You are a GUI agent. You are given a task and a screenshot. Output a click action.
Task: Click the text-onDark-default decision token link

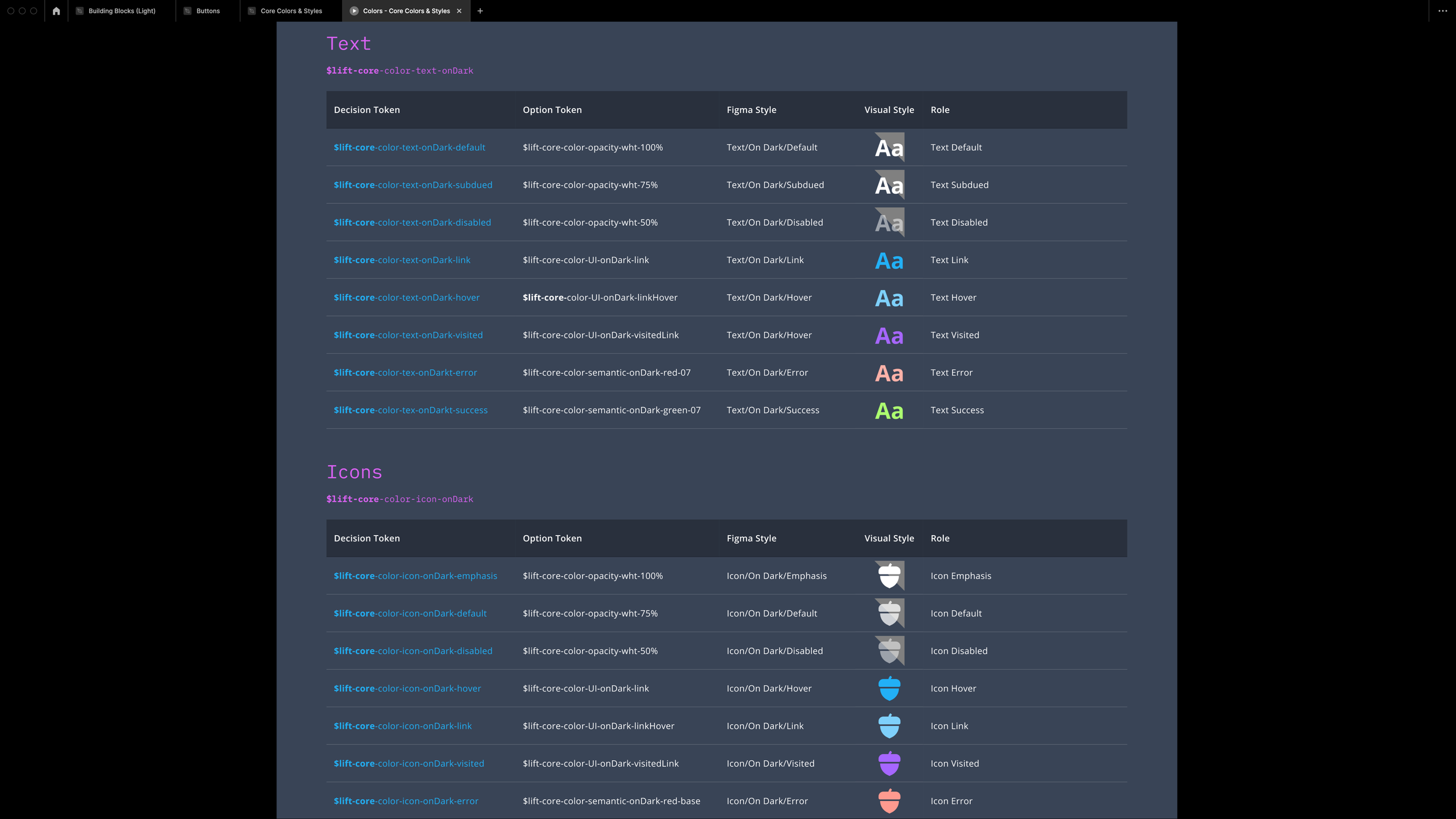point(409,147)
